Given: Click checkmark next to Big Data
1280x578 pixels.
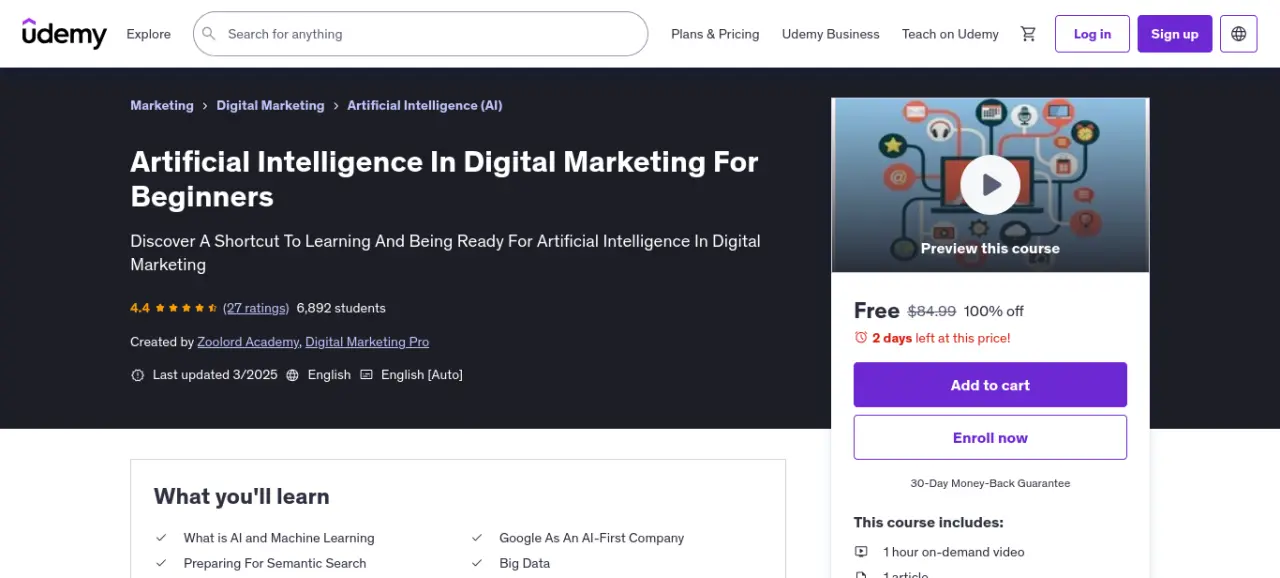Looking at the screenshot, I should (477, 563).
